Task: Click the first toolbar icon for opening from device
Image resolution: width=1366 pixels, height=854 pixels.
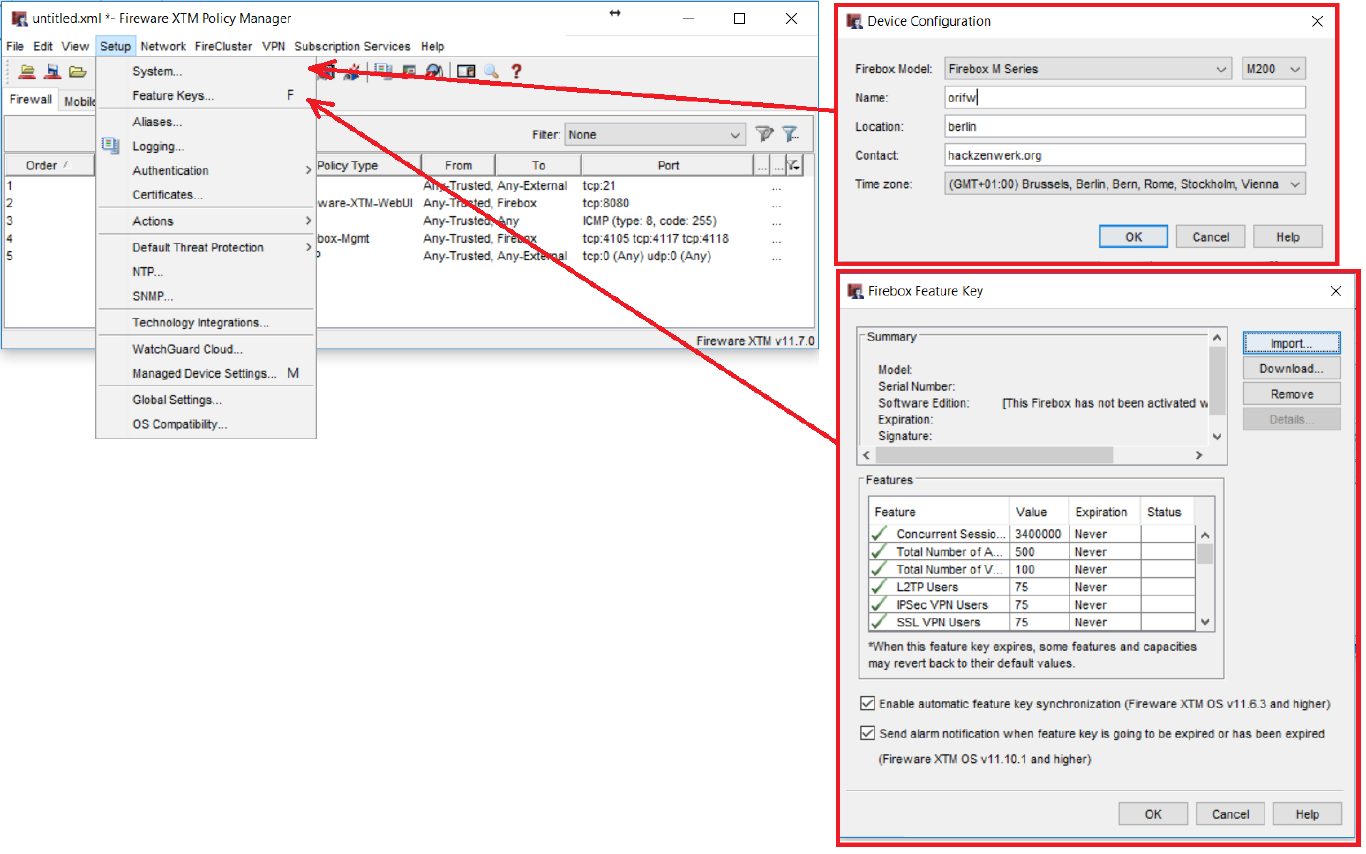Action: [x=27, y=71]
